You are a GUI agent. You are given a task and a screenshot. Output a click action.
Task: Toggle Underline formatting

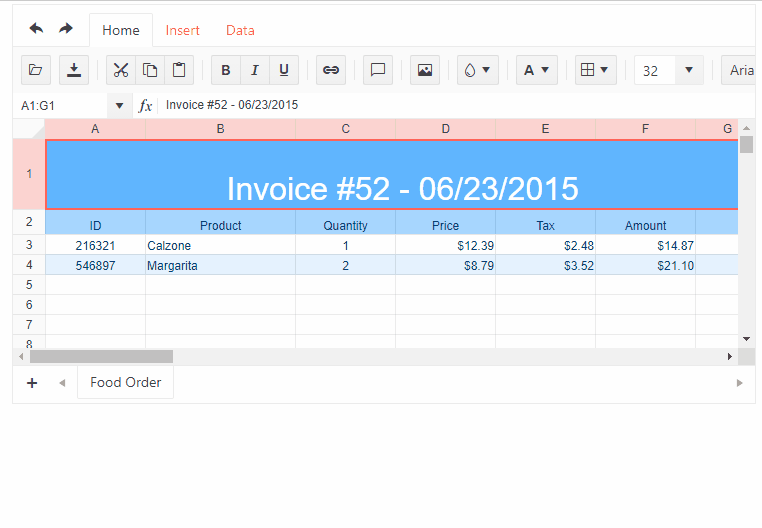[x=284, y=70]
